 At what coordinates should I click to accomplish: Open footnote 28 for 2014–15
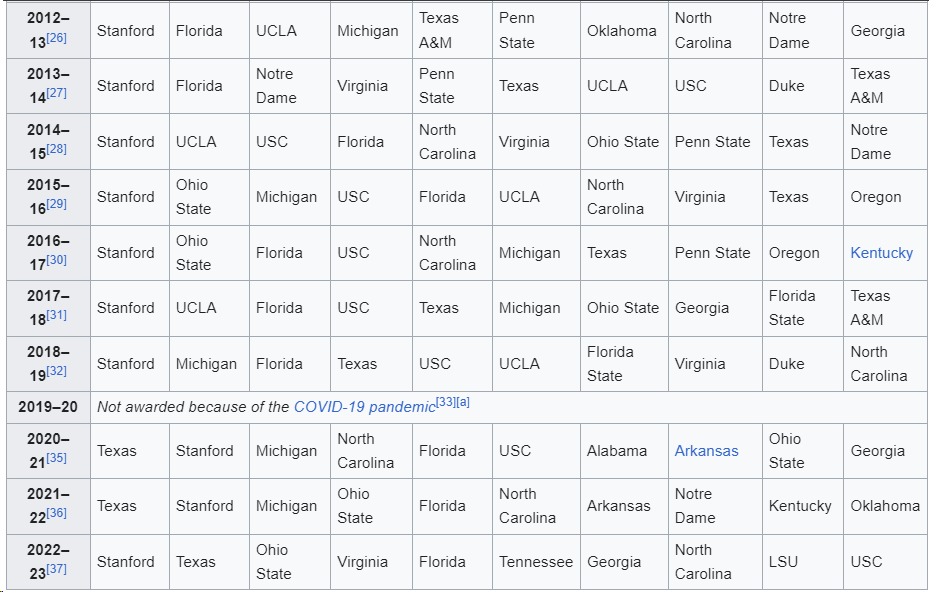pyautogui.click(x=56, y=150)
